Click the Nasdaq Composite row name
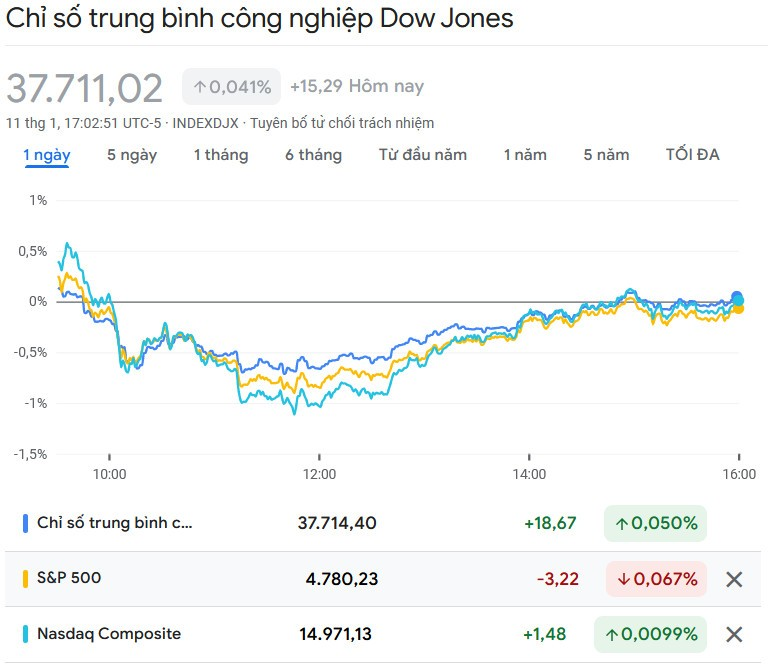This screenshot has width=768, height=666. 109,634
